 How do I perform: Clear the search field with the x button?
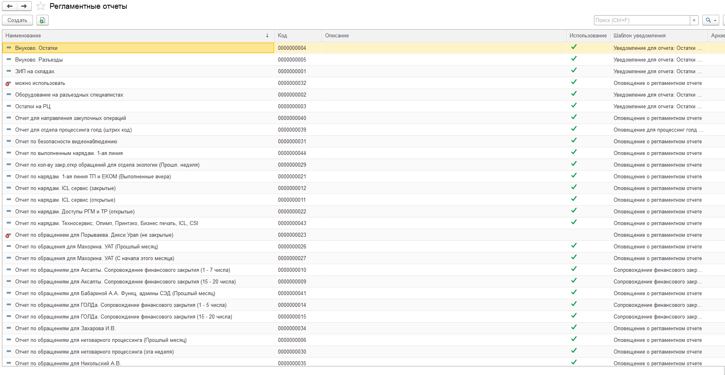point(694,20)
